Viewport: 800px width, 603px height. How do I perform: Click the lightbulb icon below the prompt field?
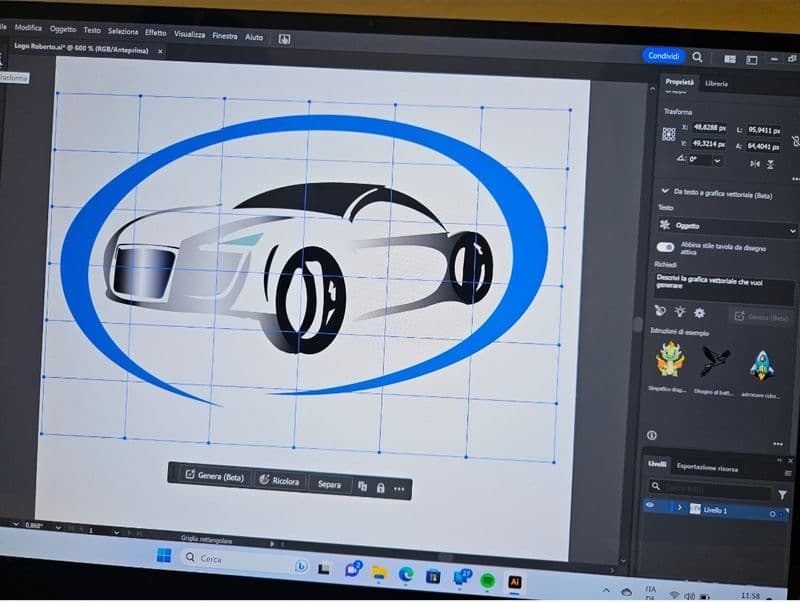point(680,313)
